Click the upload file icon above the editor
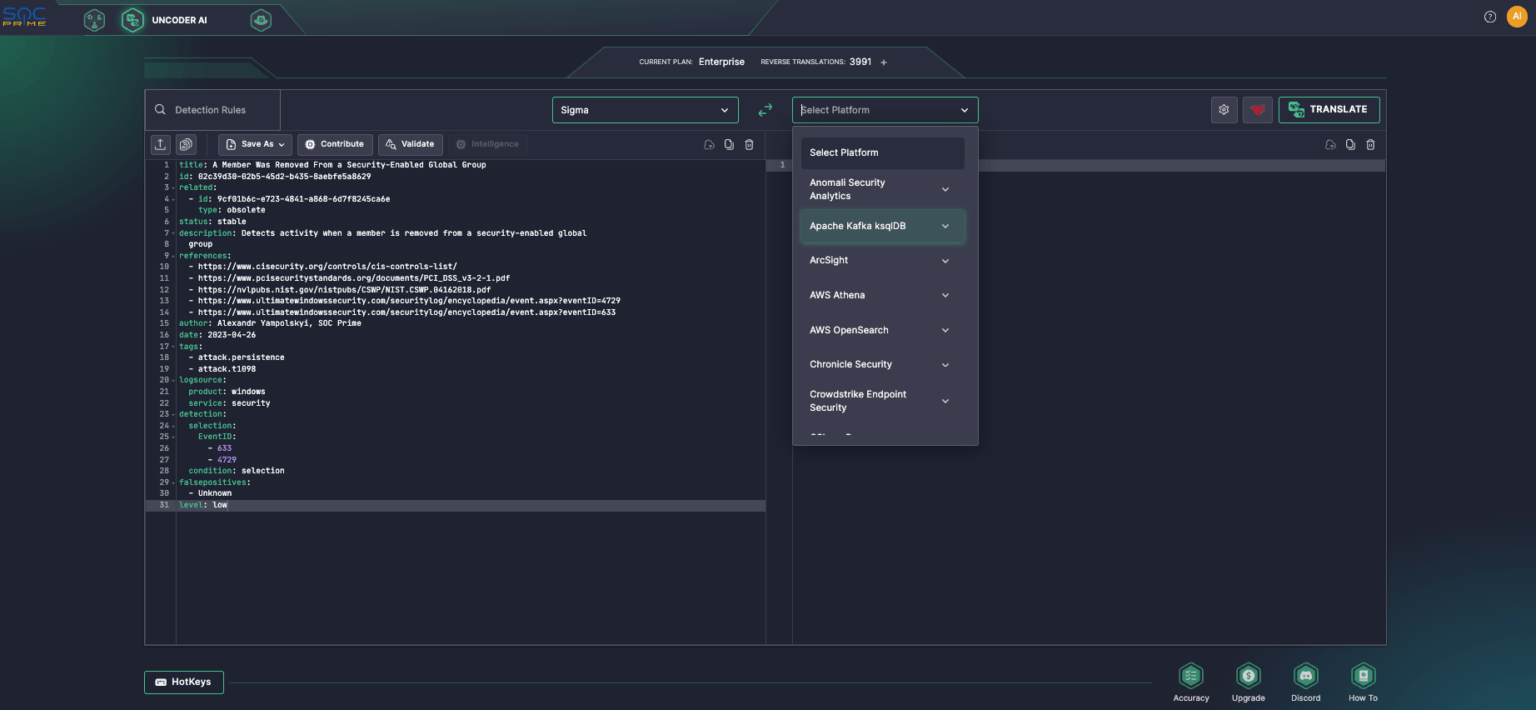This screenshot has width=1536, height=710. click(x=160, y=144)
